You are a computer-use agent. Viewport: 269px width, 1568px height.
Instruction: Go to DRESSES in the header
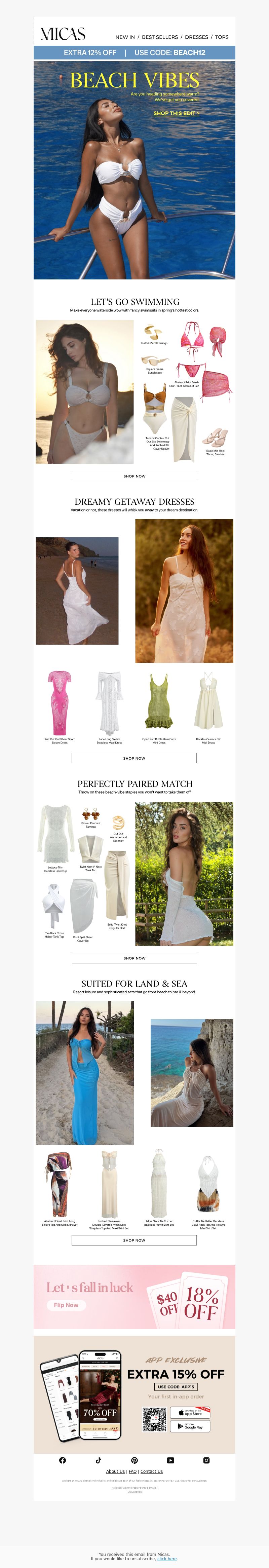pyautogui.click(x=197, y=37)
